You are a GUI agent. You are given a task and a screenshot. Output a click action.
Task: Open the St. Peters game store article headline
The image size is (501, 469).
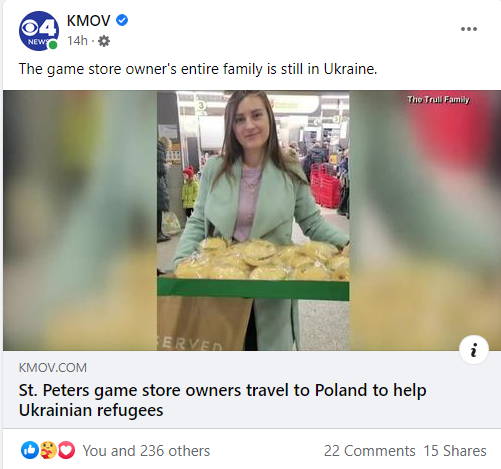pos(222,400)
